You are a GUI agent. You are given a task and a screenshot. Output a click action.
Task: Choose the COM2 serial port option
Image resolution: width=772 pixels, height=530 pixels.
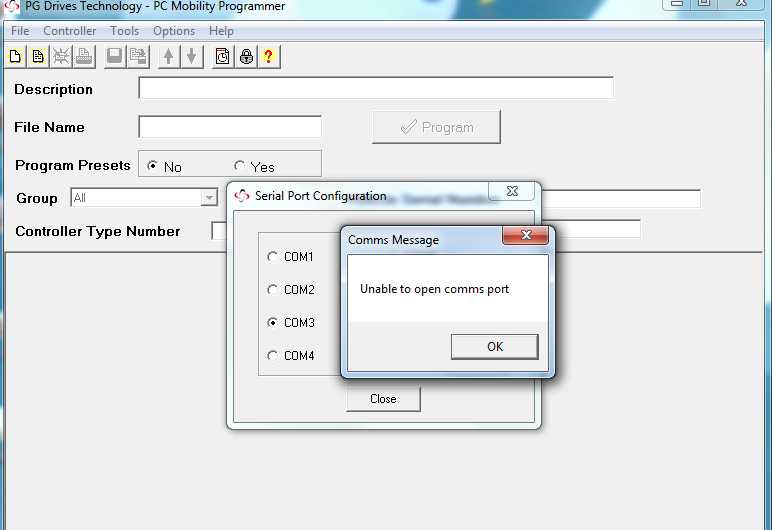[273, 290]
